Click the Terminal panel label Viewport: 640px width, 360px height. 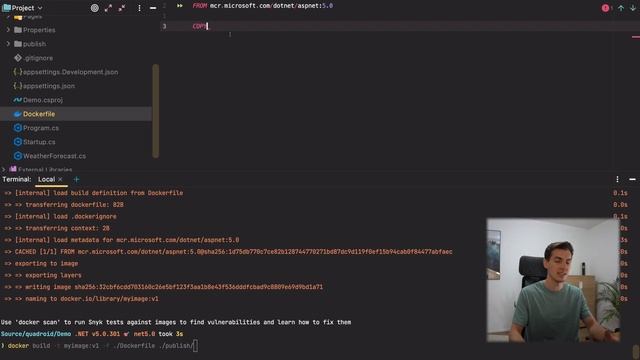17,179
